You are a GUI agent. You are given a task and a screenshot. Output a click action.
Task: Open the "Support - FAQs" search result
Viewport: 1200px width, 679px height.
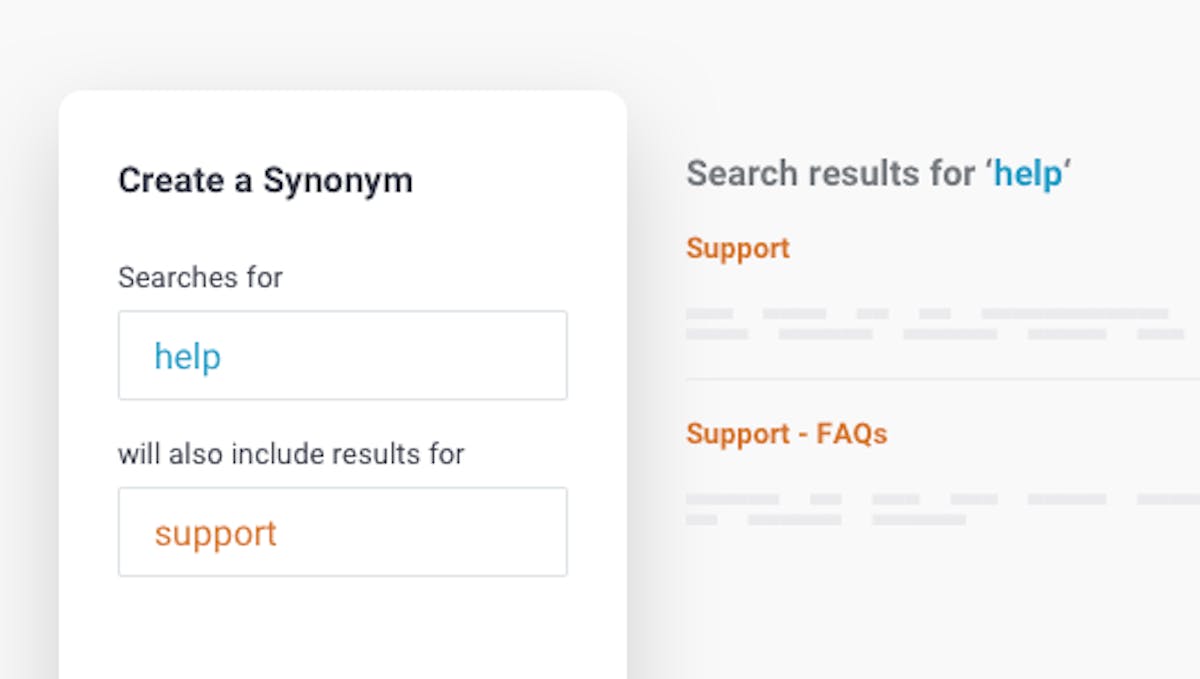click(x=787, y=434)
